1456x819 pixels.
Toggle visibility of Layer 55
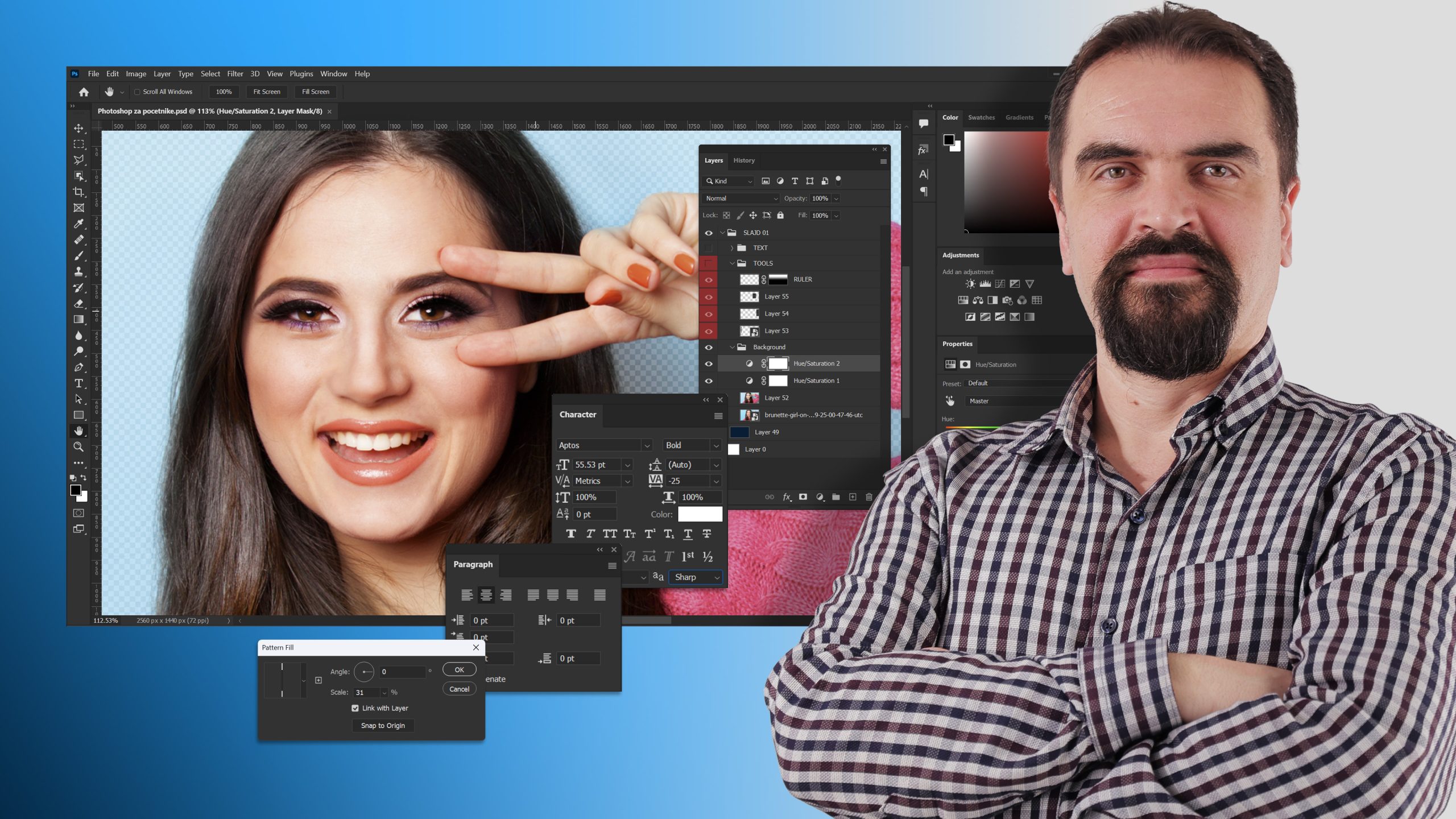(x=708, y=296)
